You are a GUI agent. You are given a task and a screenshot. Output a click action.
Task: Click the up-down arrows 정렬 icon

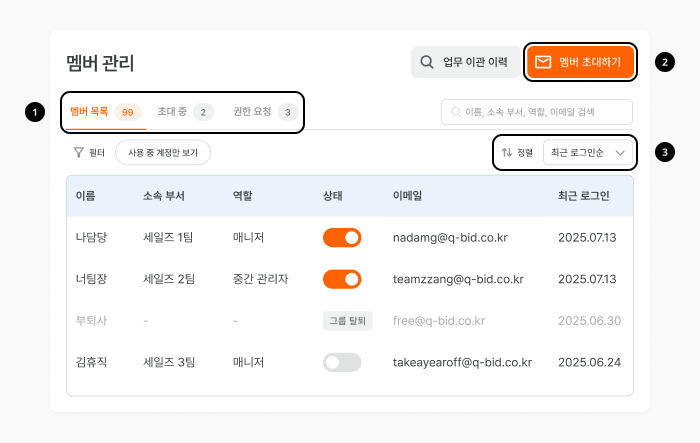[507, 153]
